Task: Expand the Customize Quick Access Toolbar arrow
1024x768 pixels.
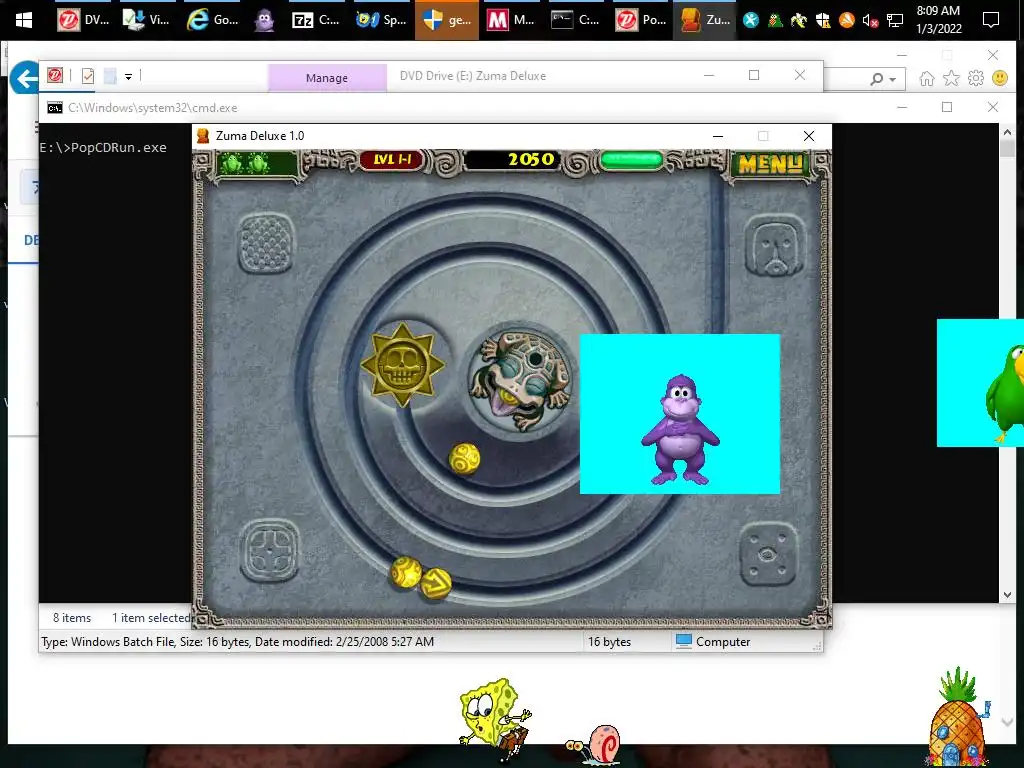Action: pos(129,77)
